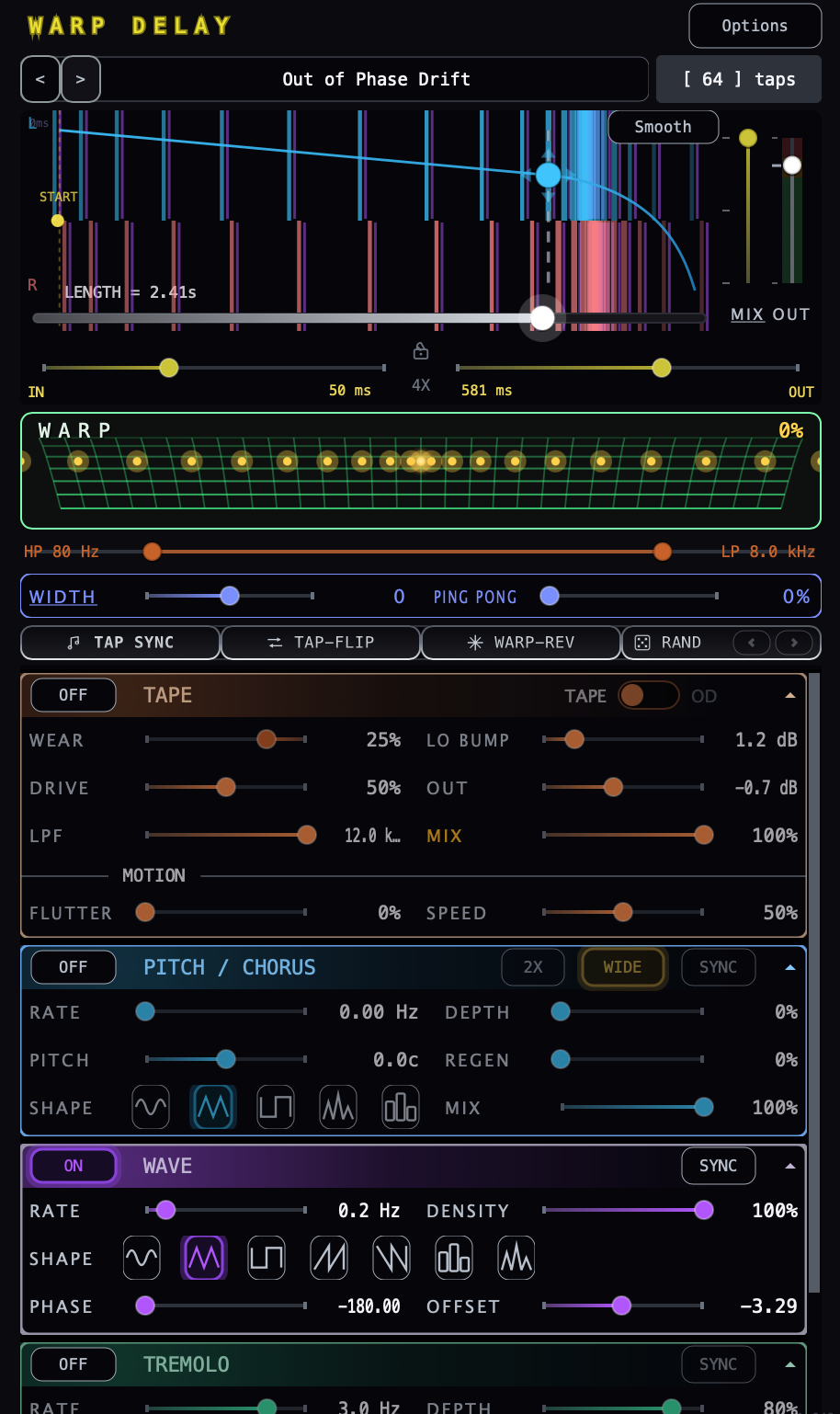The height and width of the screenshot is (1414, 840).
Task: Select triangle shape in Wave section
Action: [x=204, y=1258]
